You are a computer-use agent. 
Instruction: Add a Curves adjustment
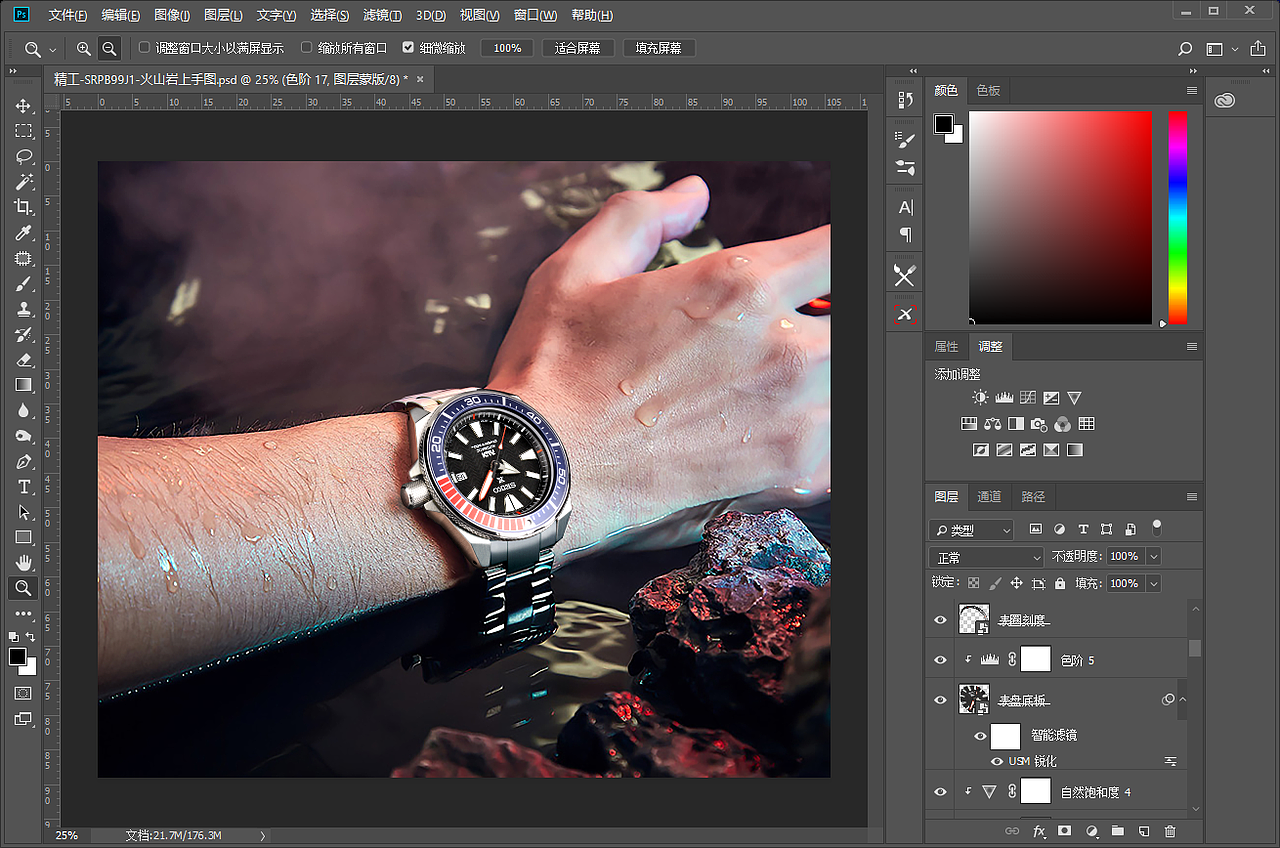1027,398
